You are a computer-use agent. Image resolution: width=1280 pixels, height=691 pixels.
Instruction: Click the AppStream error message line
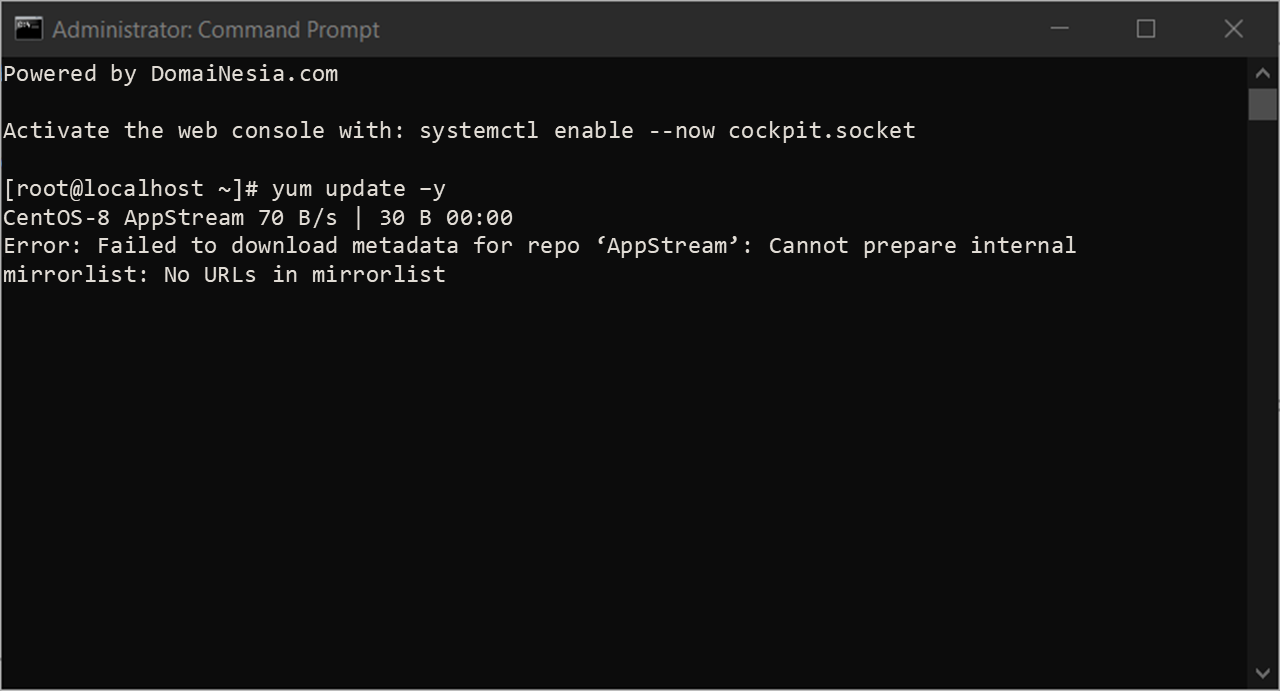tap(540, 245)
